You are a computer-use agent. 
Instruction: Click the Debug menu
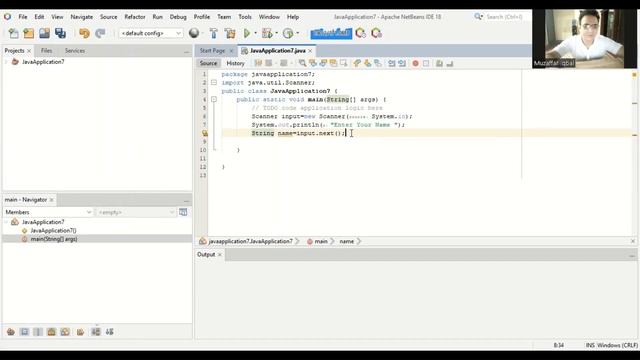tap(178, 17)
